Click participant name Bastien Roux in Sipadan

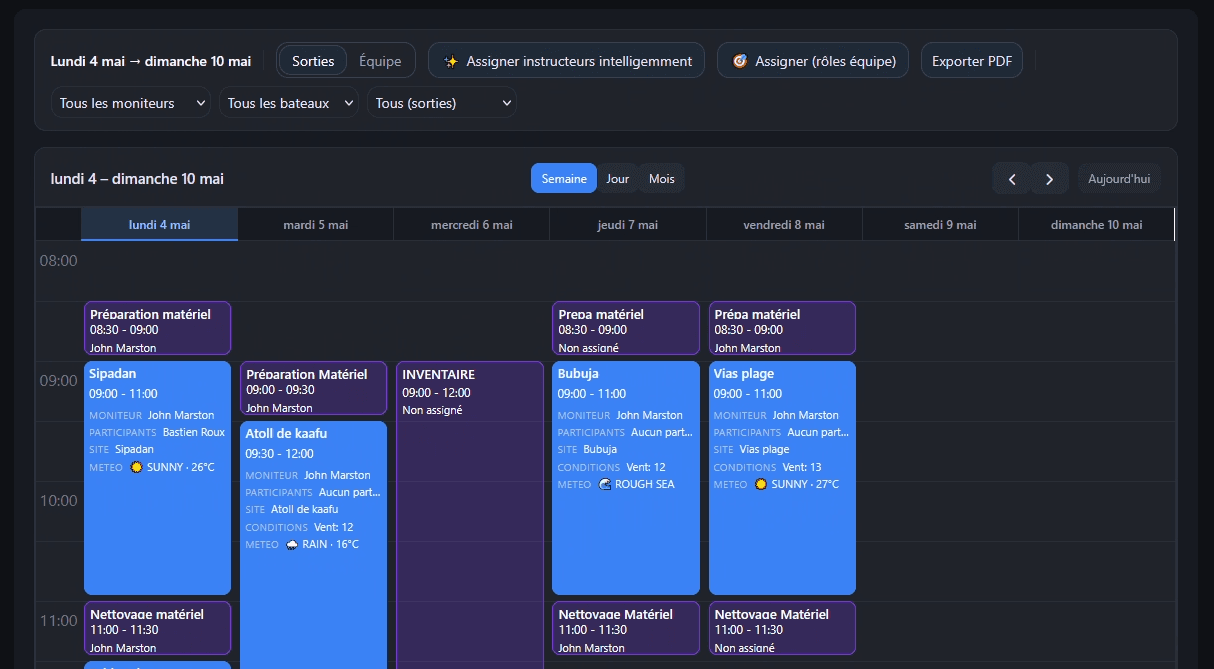(194, 432)
